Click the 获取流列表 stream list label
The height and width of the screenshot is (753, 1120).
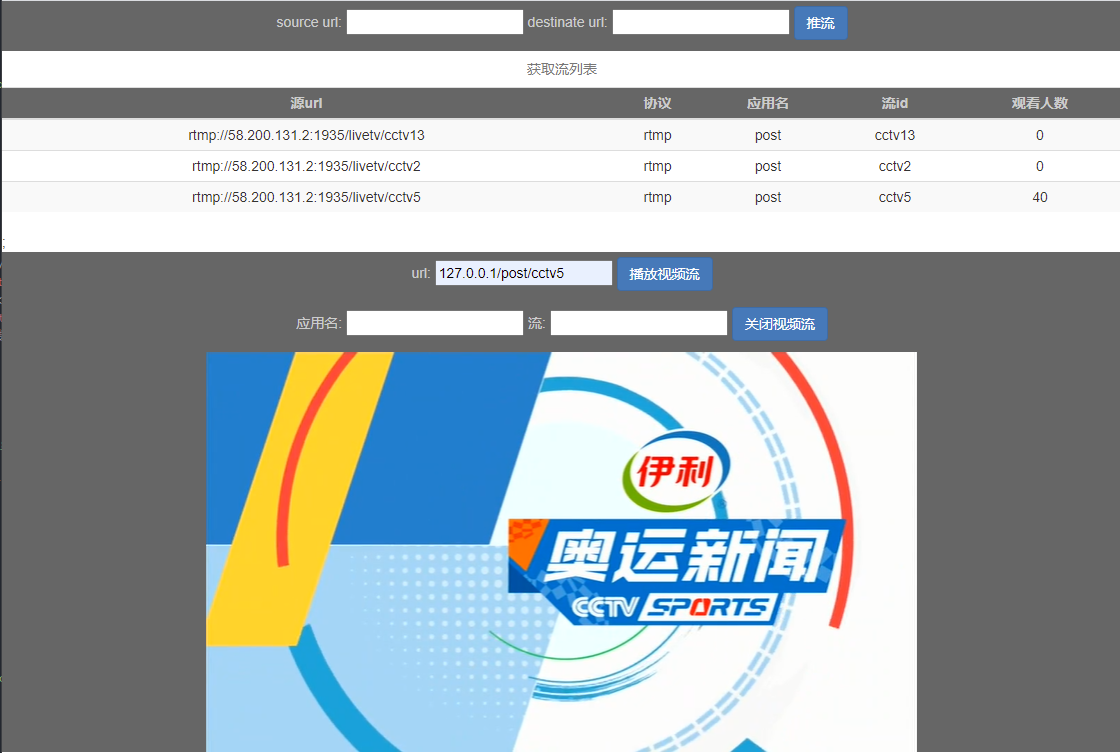point(559,69)
